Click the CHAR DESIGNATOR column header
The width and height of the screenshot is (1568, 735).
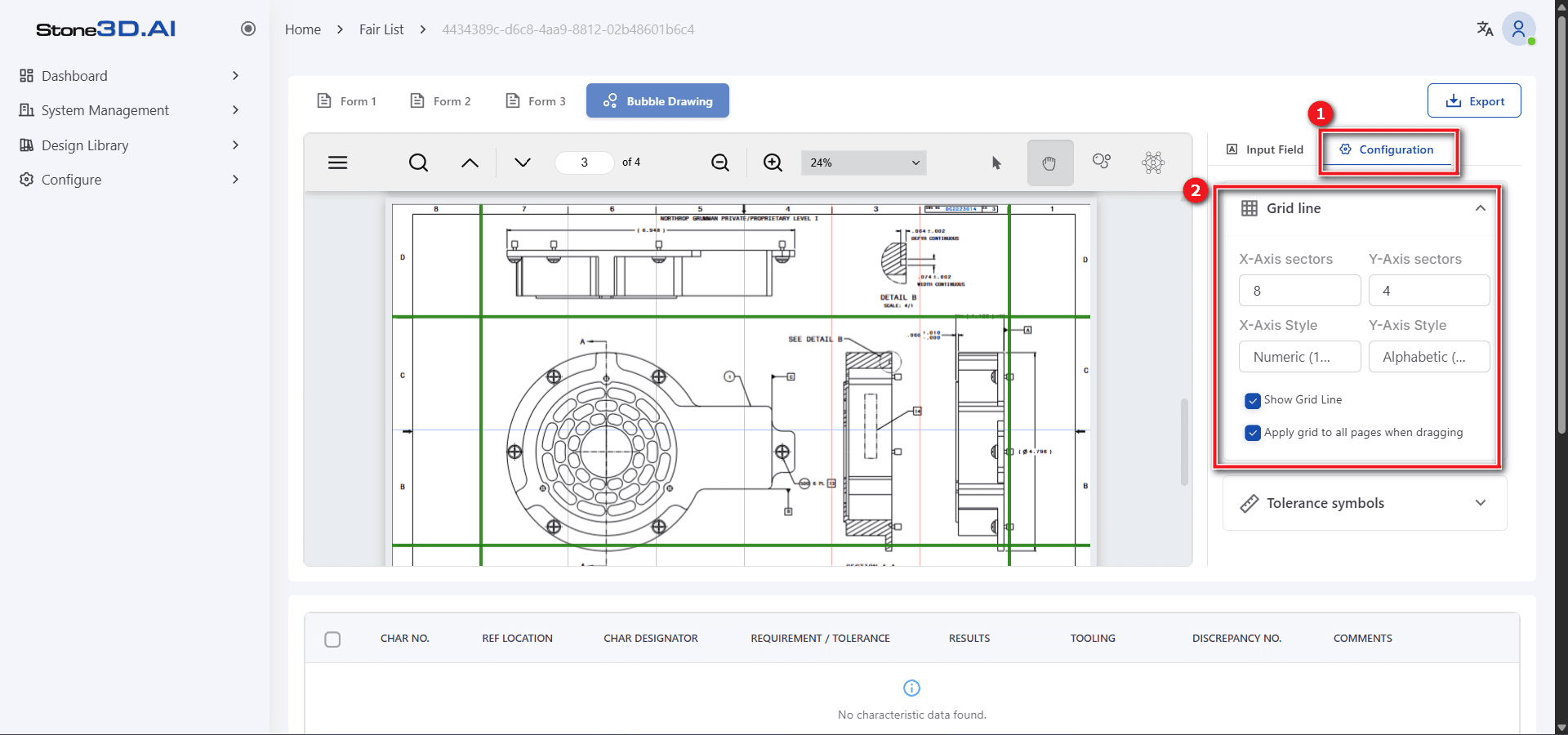pos(651,639)
